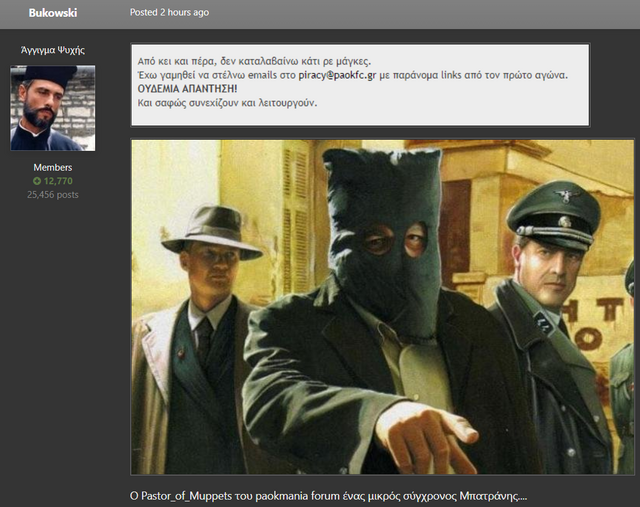The height and width of the screenshot is (507, 640).
Task: Open the piracy@paokfc.gr email address
Action: tap(337, 75)
